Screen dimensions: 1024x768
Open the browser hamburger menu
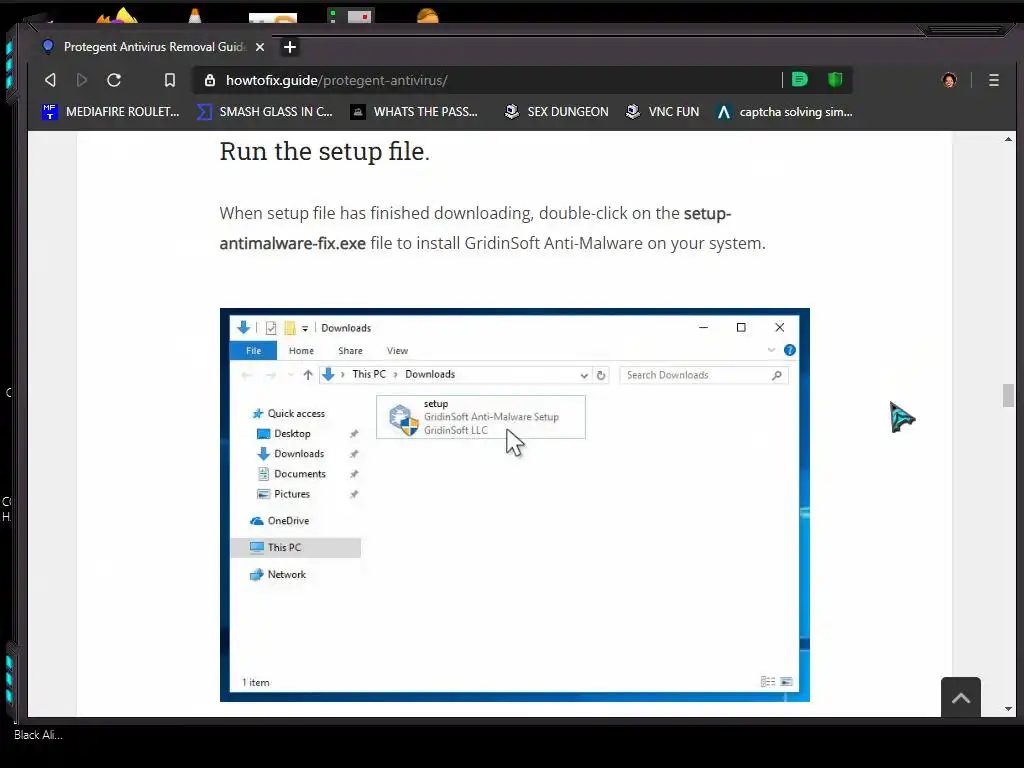993,80
